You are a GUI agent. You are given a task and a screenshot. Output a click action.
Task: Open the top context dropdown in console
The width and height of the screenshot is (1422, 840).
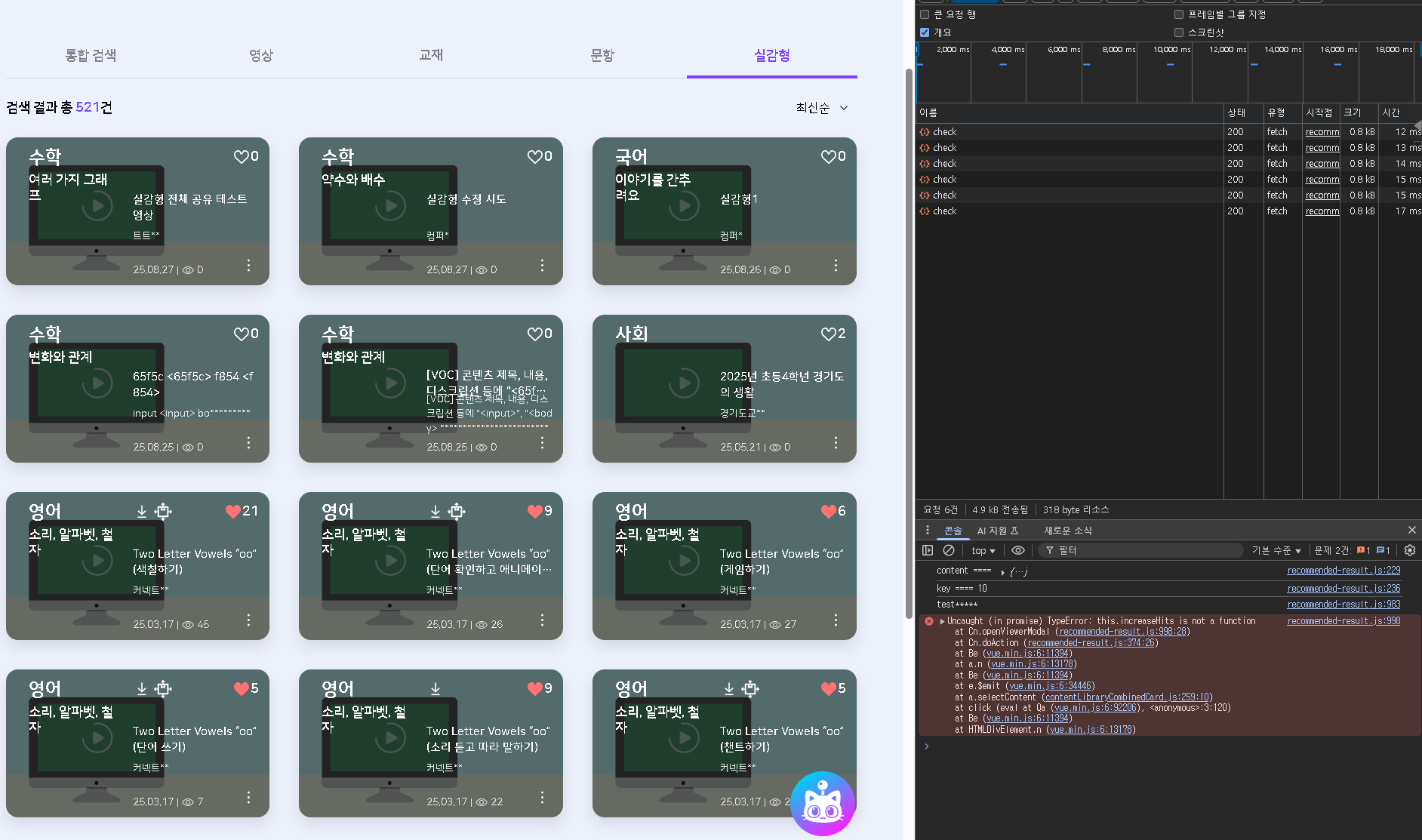click(x=983, y=550)
